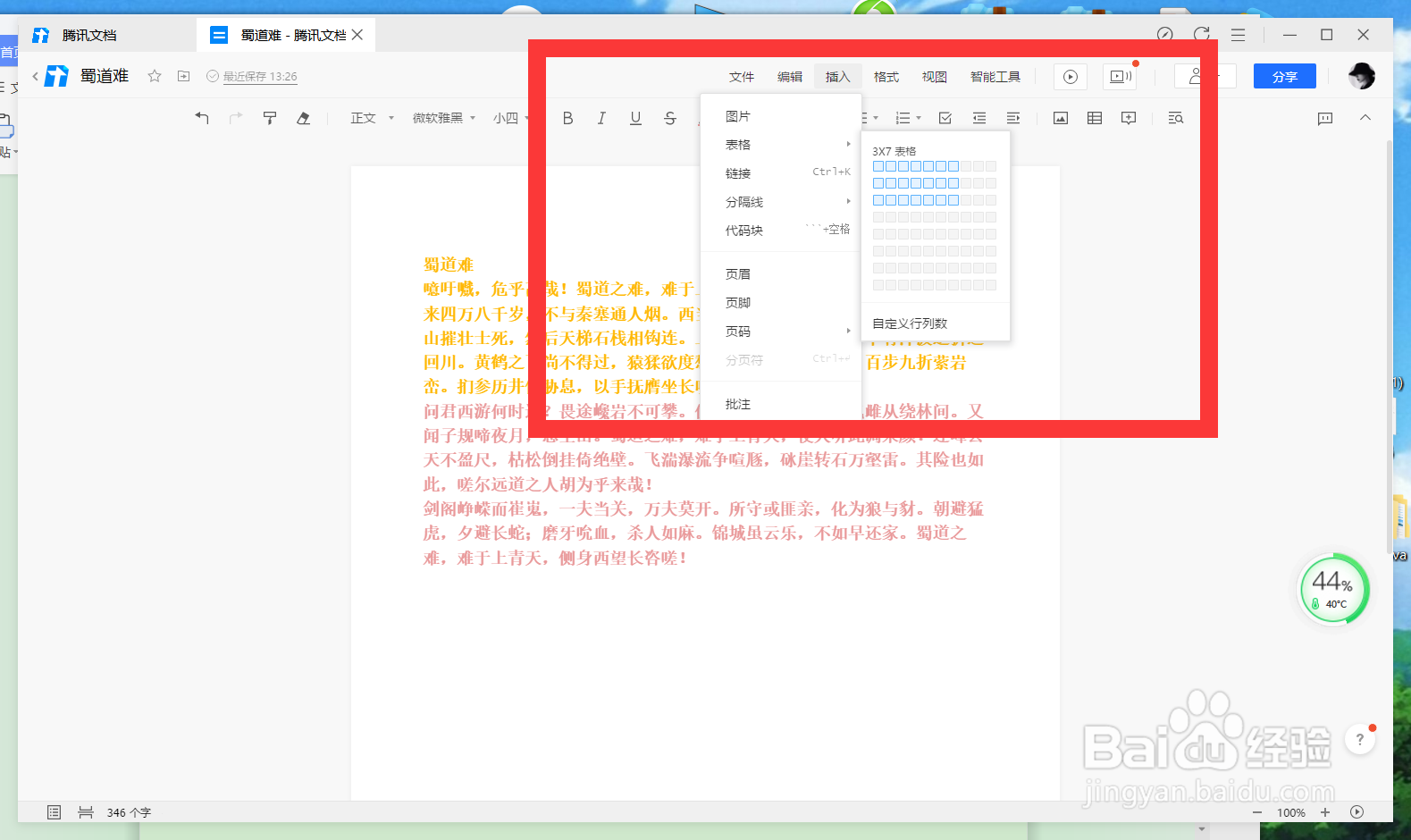Collapse the toolbar with the up chevron
The width and height of the screenshot is (1411, 840).
[1365, 117]
